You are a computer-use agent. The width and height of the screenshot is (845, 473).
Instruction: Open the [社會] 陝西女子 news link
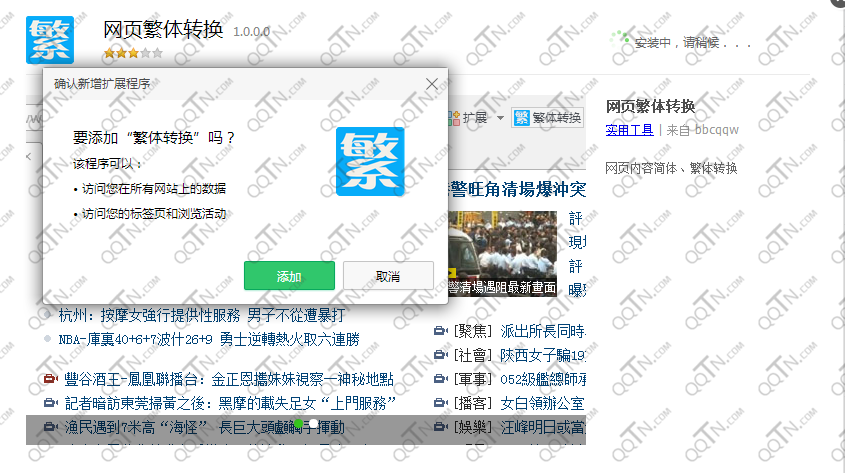click(518, 355)
